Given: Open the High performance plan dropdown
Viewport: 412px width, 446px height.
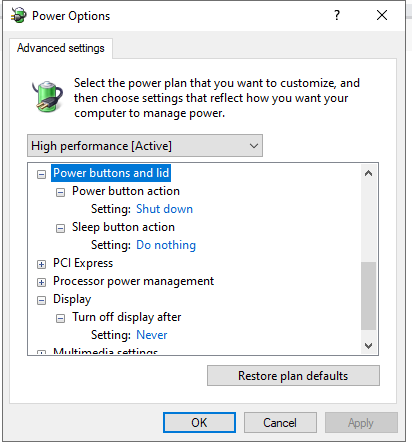Looking at the screenshot, I should coord(145,146).
